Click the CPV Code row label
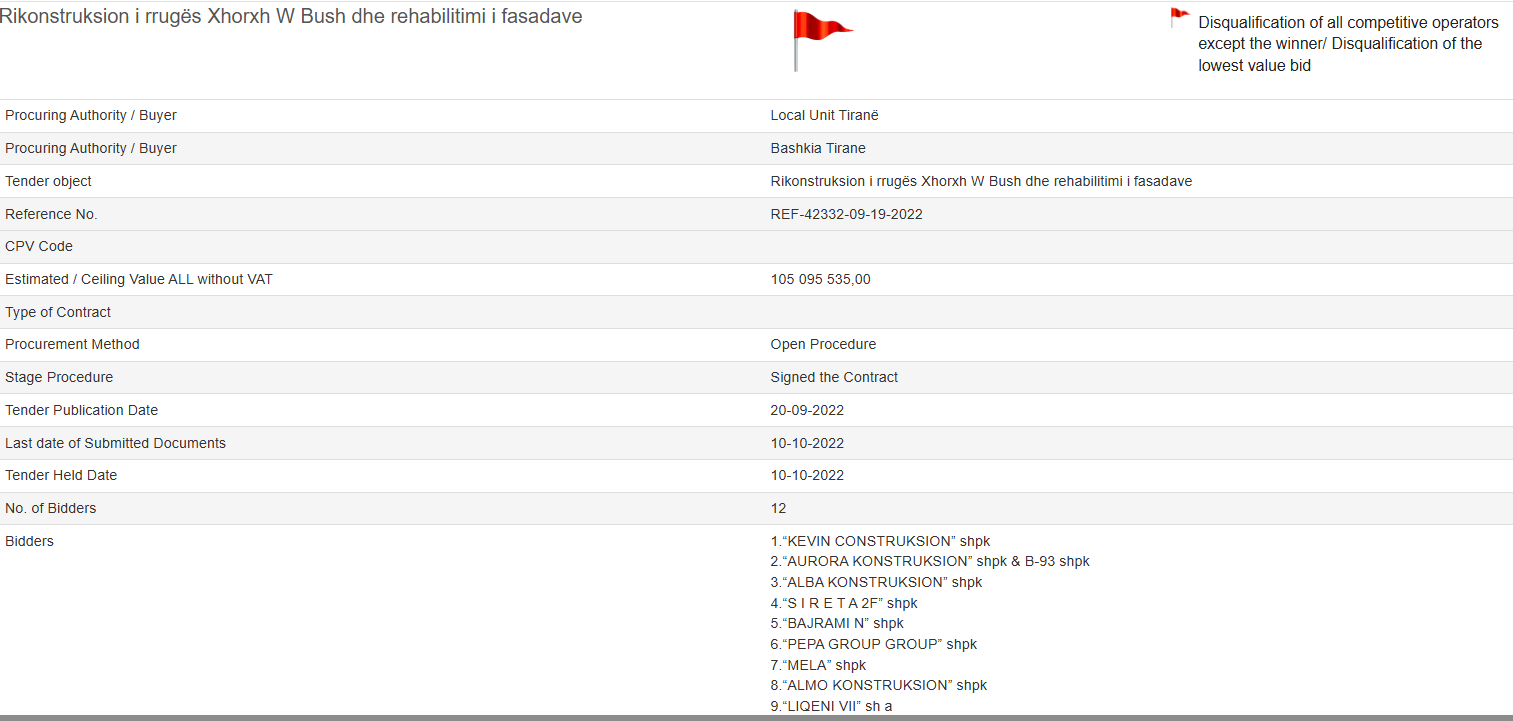 click(x=39, y=246)
